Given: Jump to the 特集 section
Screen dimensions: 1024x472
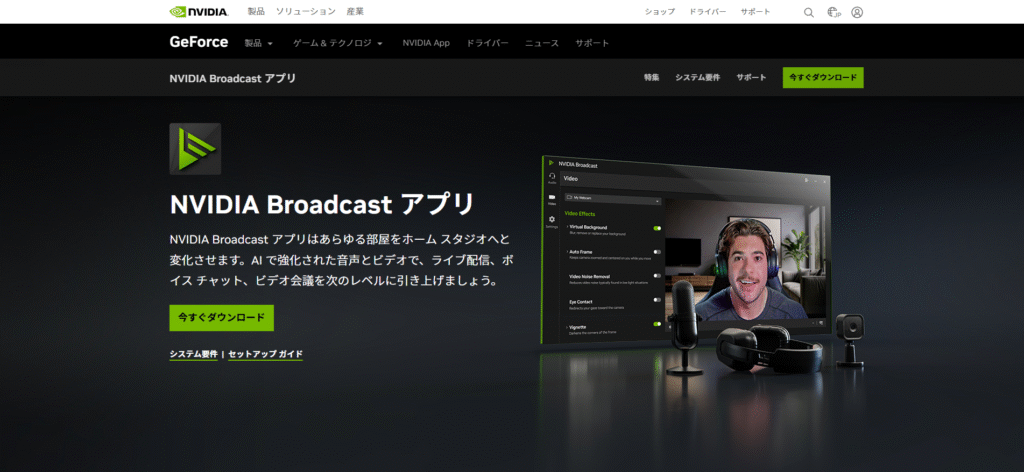Looking at the screenshot, I should [x=651, y=78].
